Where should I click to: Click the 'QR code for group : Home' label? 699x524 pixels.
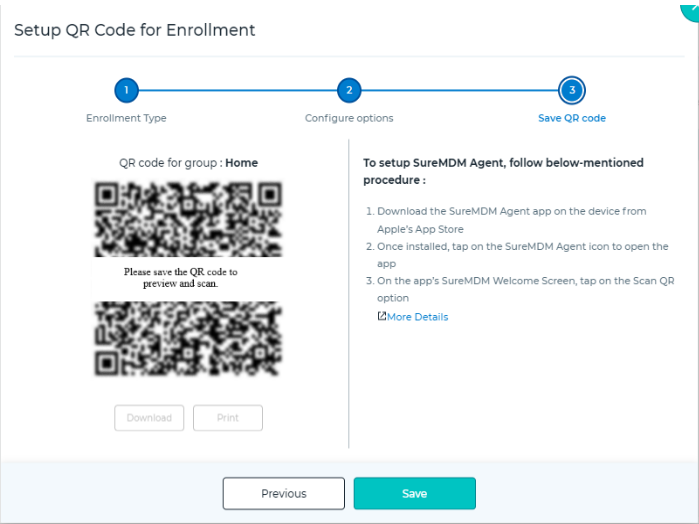(188, 162)
